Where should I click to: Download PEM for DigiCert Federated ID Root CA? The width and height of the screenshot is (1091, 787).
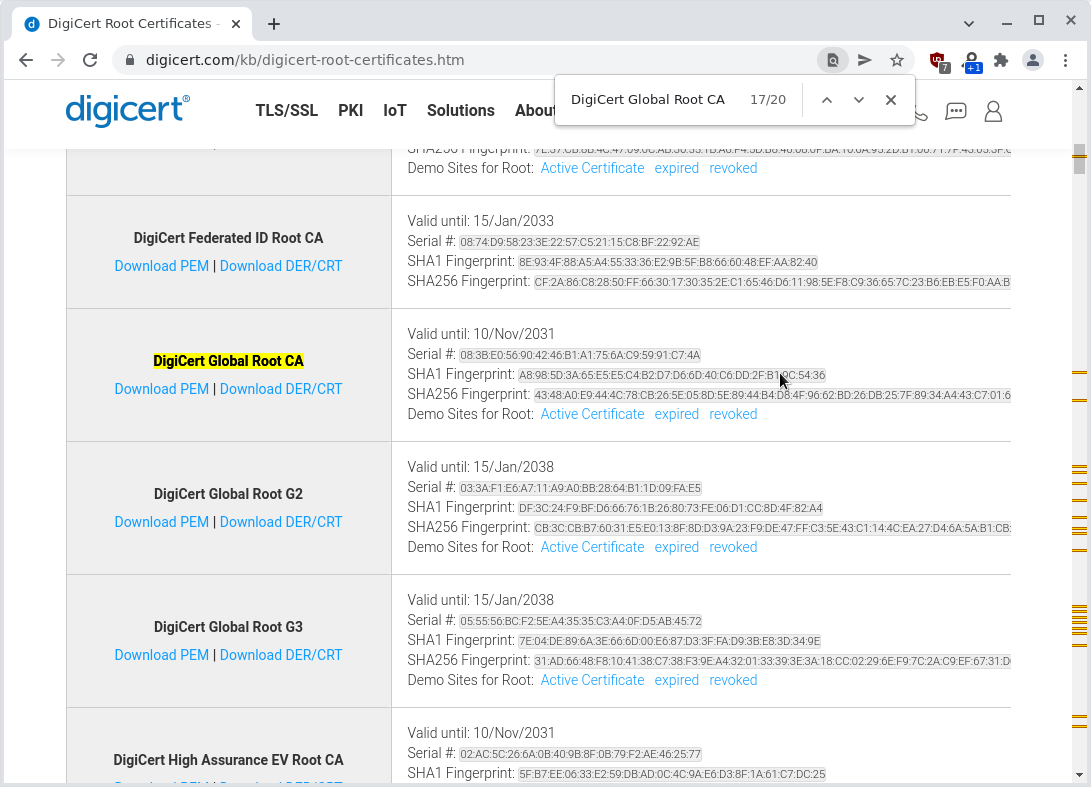[x=161, y=266]
